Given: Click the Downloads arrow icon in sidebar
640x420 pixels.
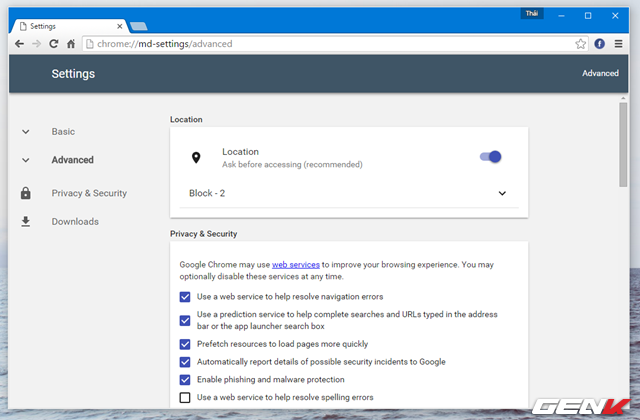Looking at the screenshot, I should (26, 221).
